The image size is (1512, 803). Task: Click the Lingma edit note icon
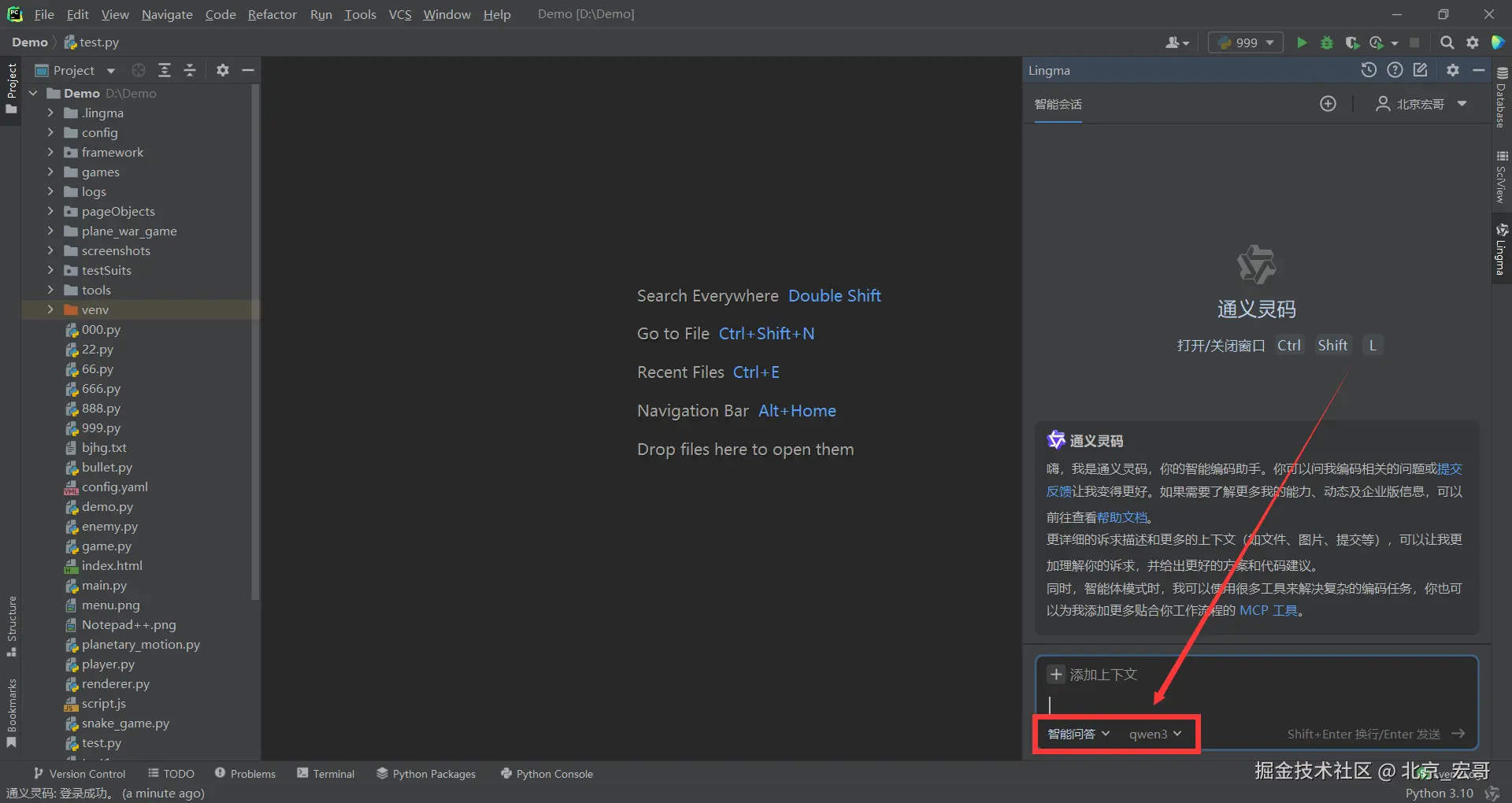click(1421, 70)
